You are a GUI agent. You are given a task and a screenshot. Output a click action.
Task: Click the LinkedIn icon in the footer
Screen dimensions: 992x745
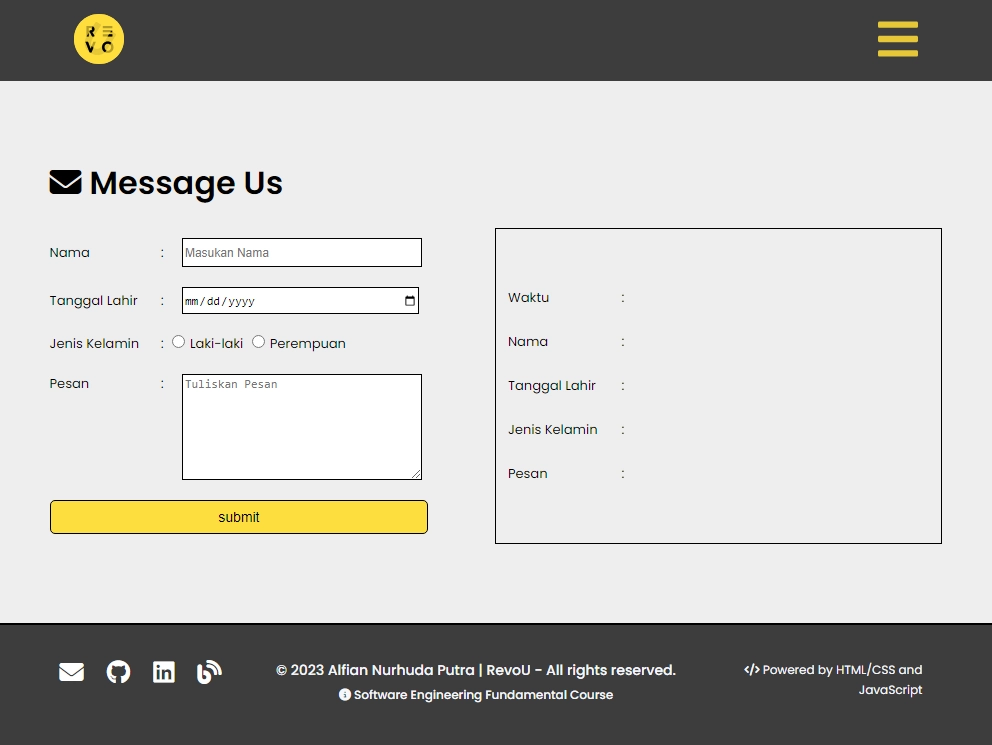(164, 672)
